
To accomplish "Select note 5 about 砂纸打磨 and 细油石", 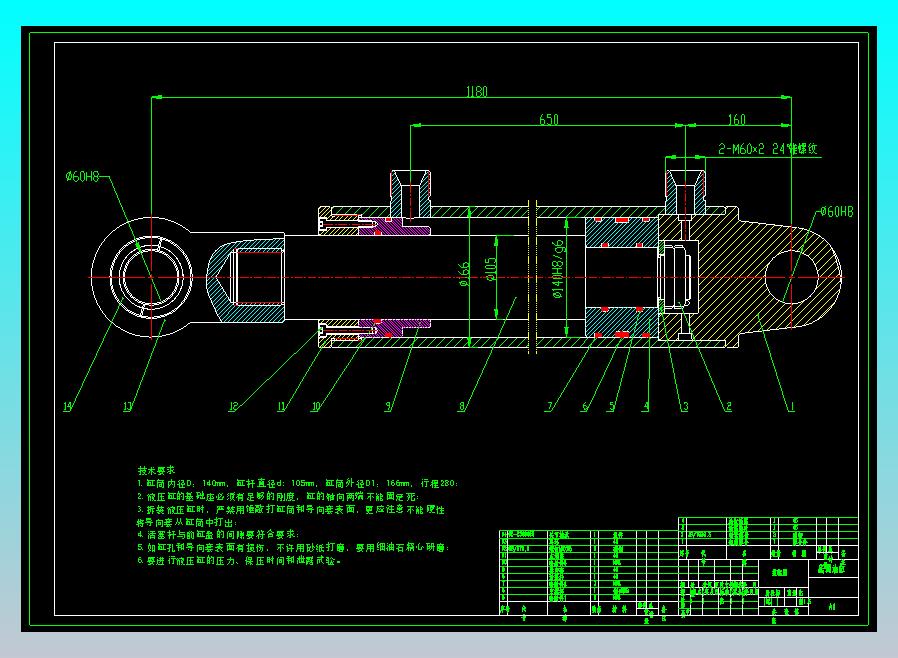I will [x=293, y=547].
